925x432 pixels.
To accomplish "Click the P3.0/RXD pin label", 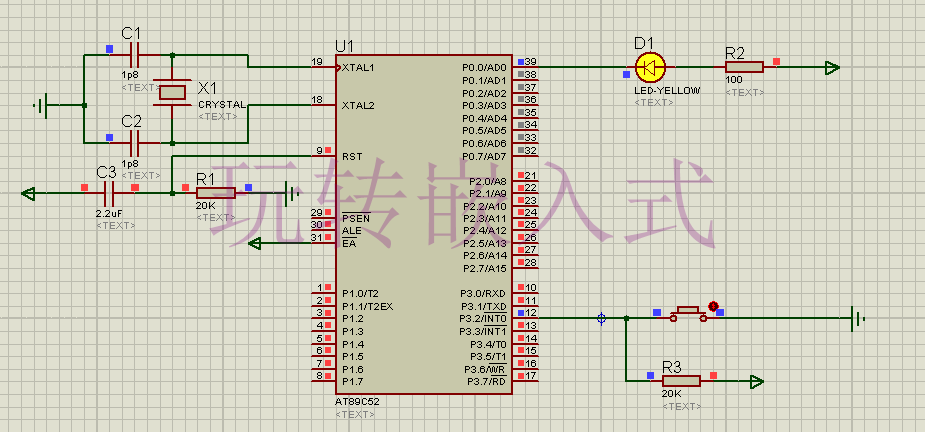I will pyautogui.click(x=483, y=293).
